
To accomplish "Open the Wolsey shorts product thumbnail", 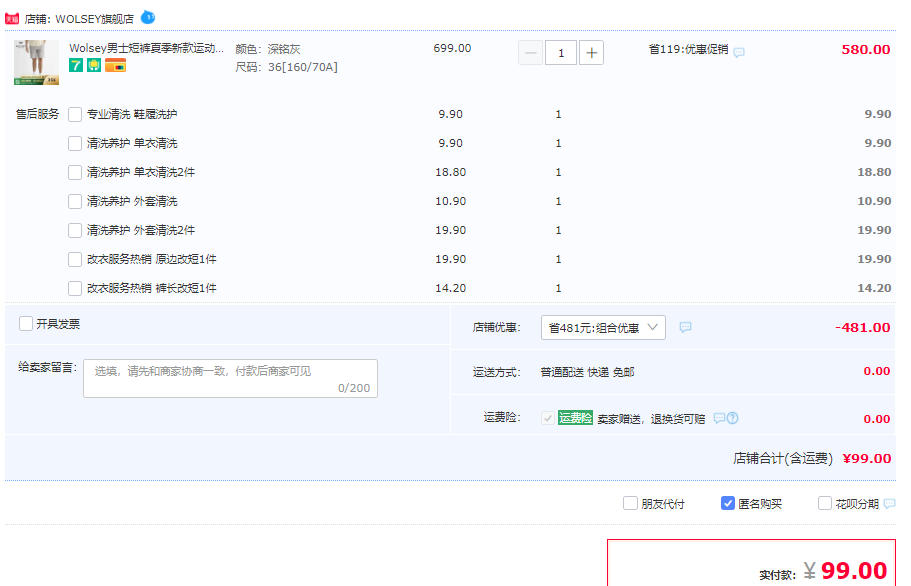I will tap(37, 62).
